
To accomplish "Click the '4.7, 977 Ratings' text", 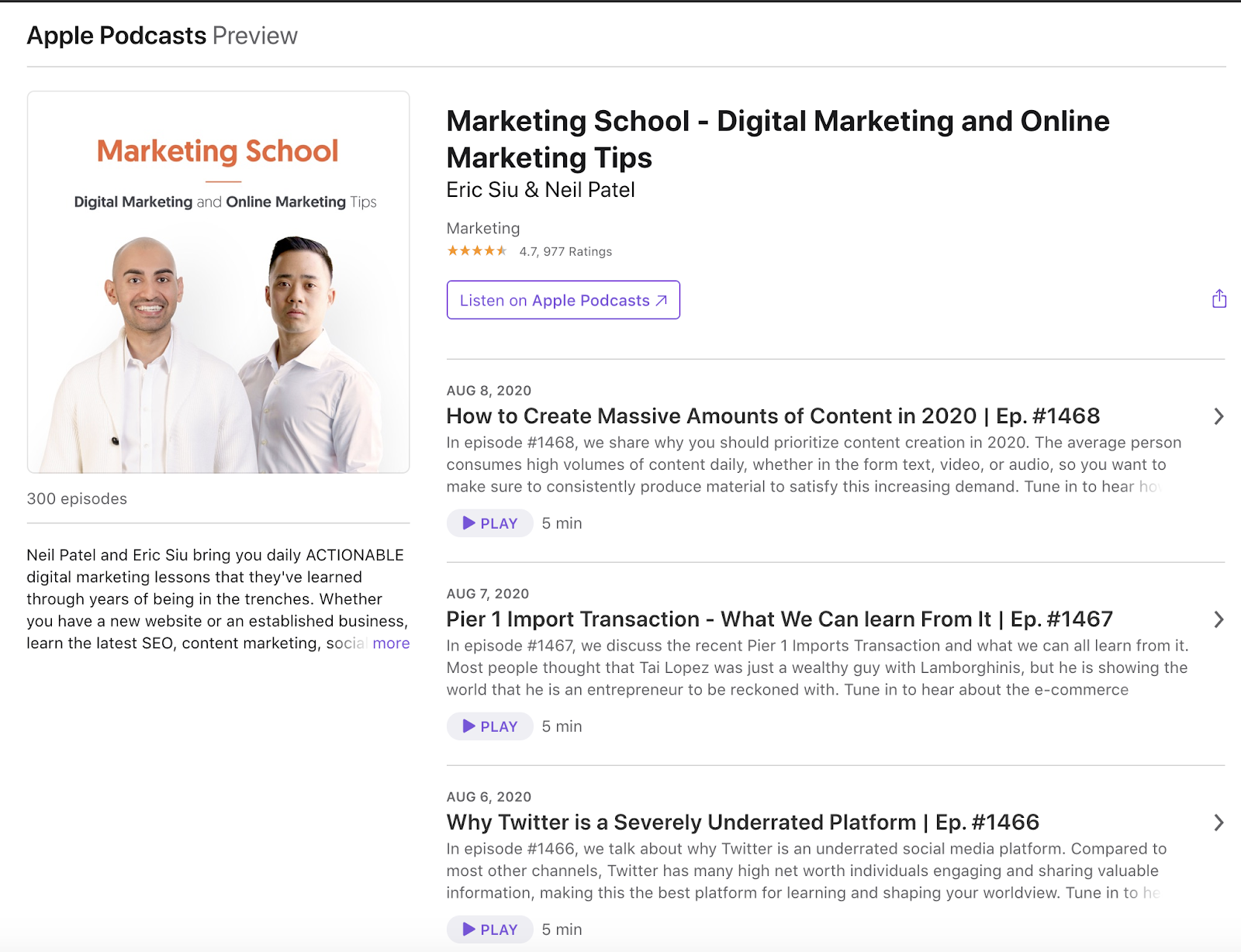I will (x=565, y=251).
